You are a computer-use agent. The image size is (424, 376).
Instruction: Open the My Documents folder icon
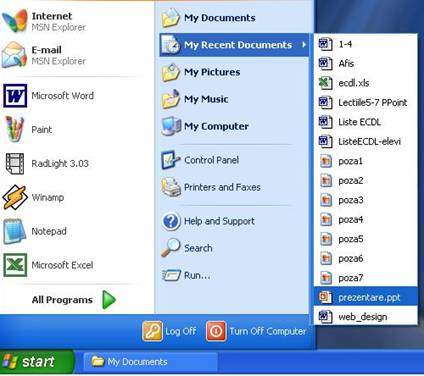pyautogui.click(x=171, y=18)
